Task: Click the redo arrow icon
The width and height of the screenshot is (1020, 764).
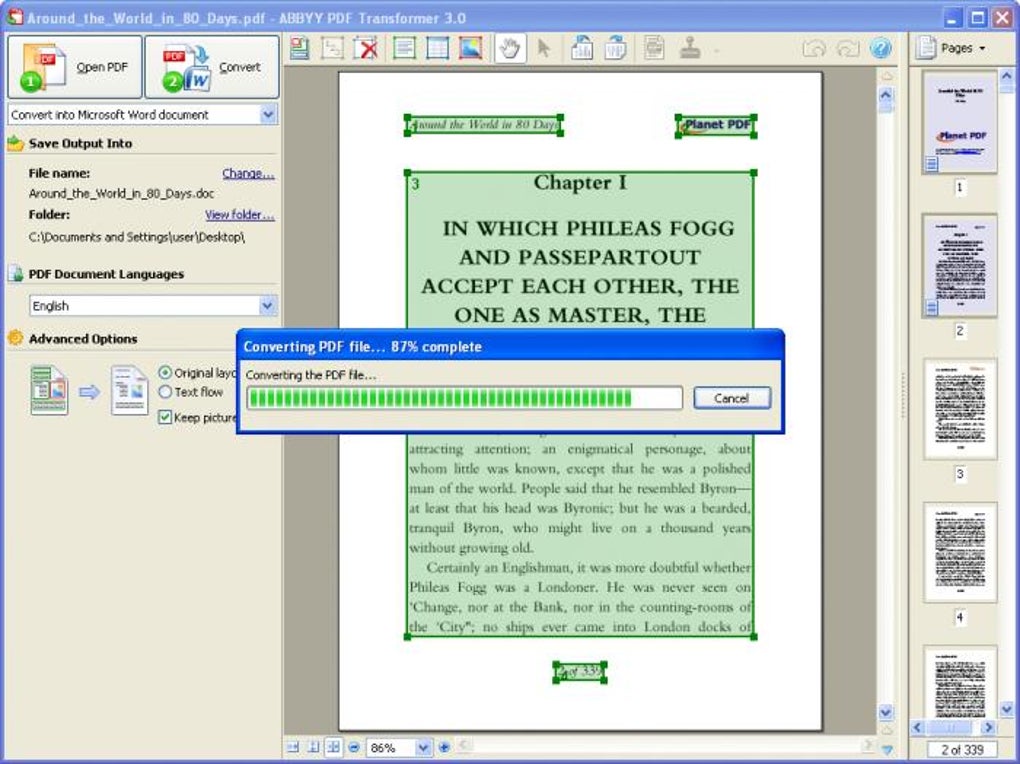Action: [x=847, y=49]
